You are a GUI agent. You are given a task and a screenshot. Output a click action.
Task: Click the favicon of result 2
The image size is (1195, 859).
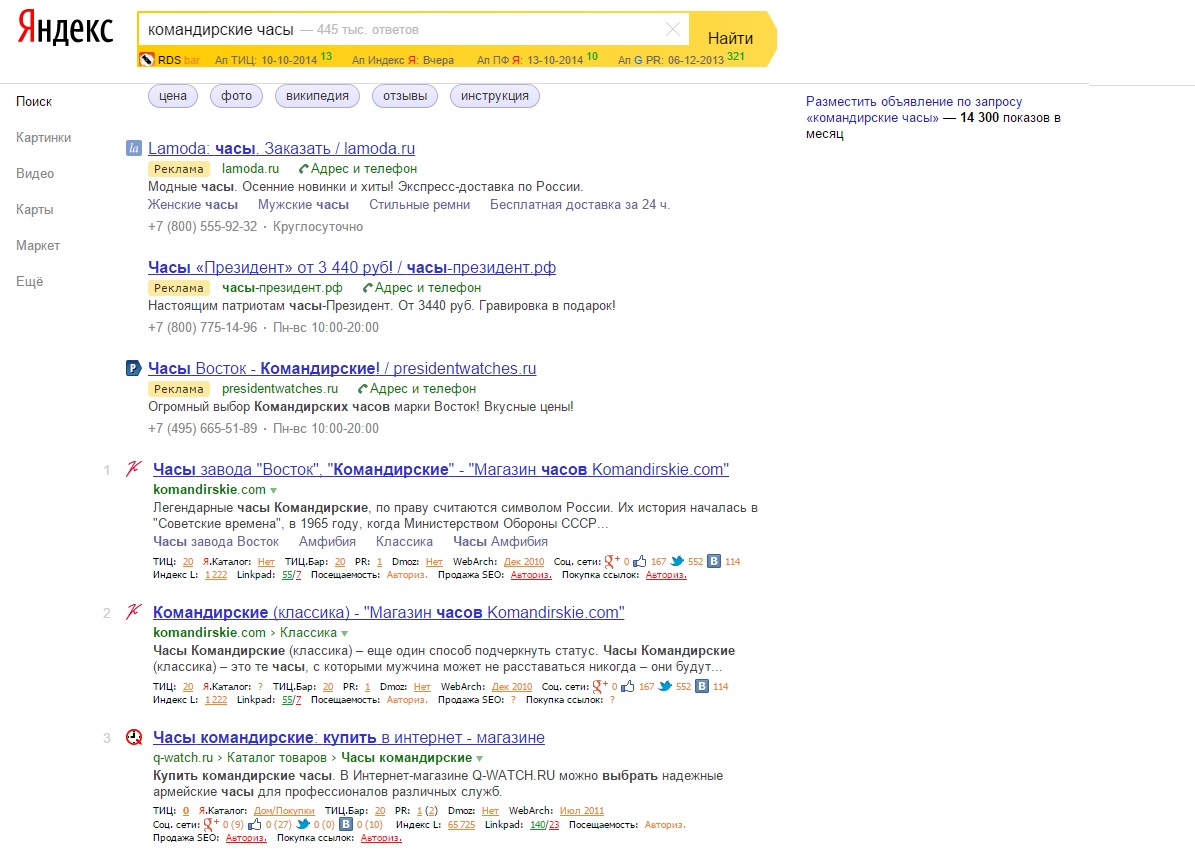tap(134, 612)
